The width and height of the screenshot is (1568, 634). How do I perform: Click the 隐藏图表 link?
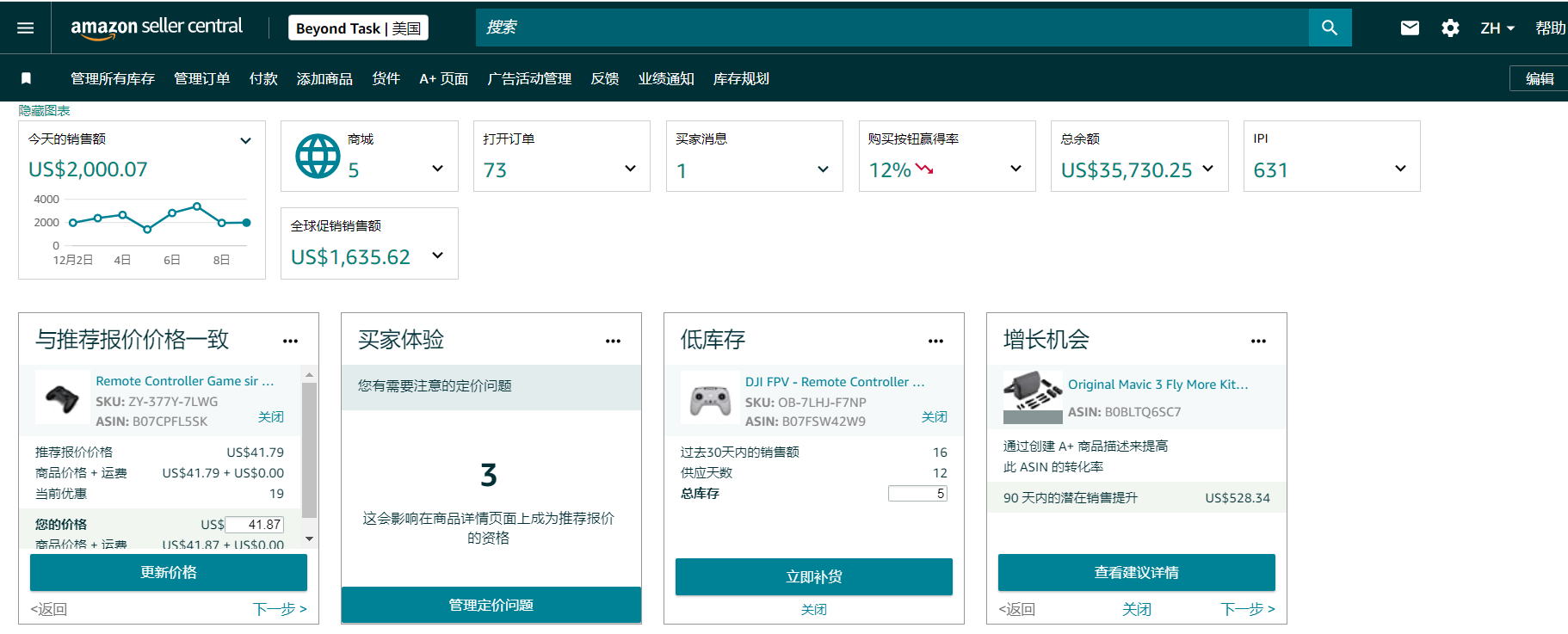click(45, 111)
